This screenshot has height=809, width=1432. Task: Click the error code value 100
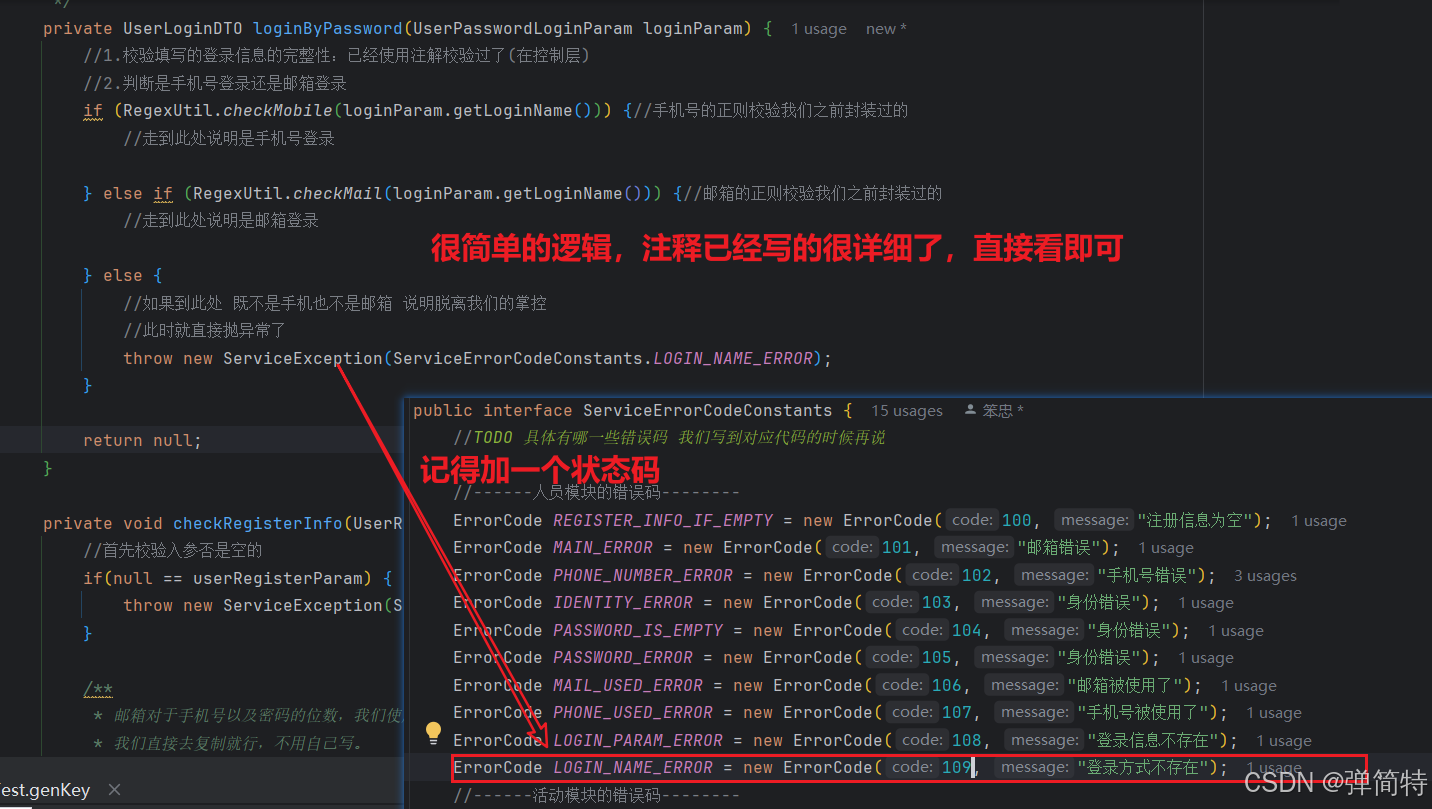click(1016, 520)
